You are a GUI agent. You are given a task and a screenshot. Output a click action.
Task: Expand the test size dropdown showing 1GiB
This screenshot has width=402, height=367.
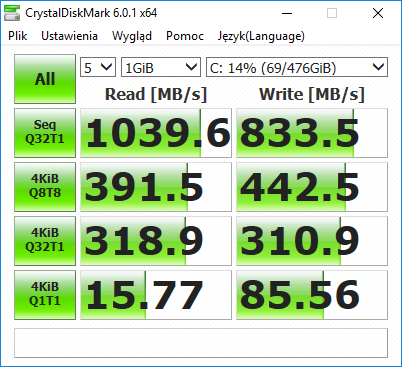coord(161,67)
